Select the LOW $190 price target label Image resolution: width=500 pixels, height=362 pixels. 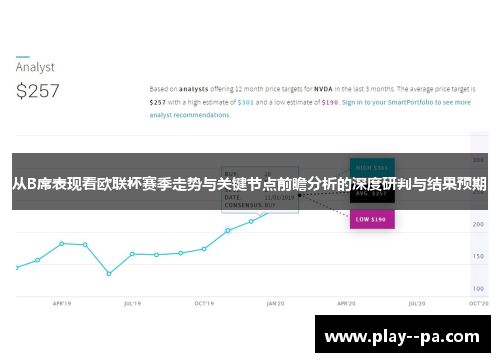coord(372,219)
